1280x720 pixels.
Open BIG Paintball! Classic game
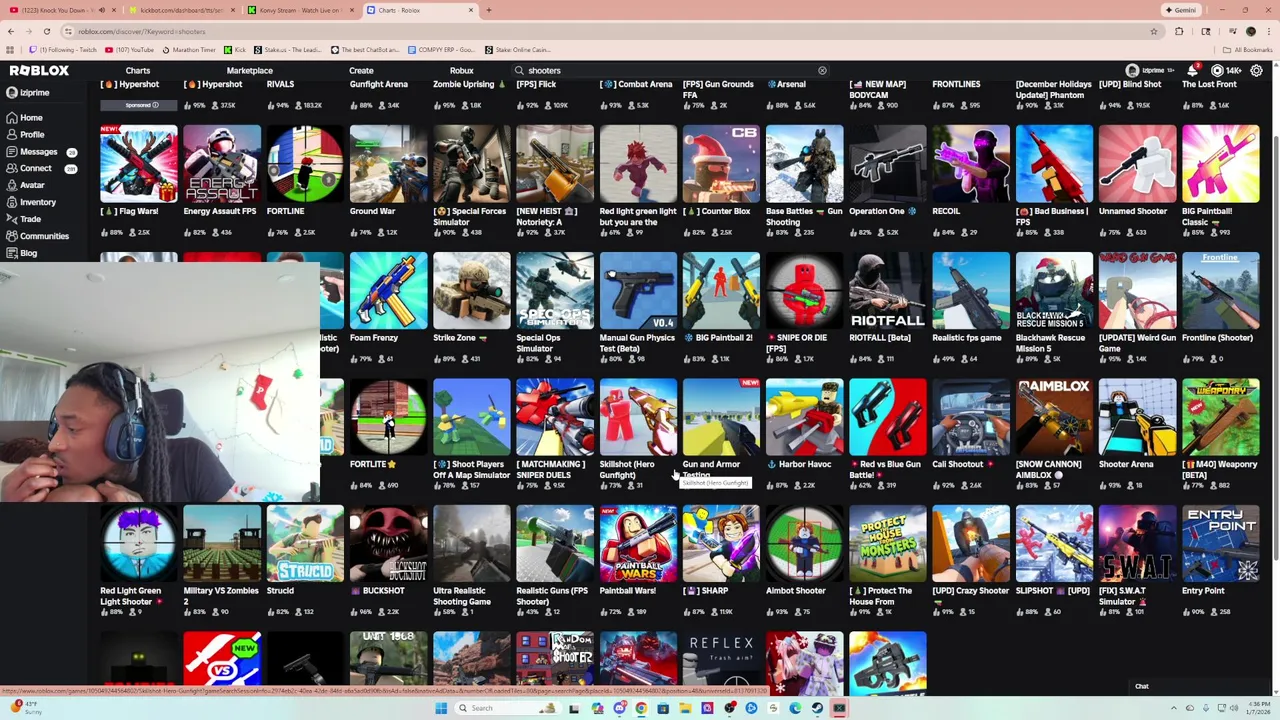point(1220,164)
